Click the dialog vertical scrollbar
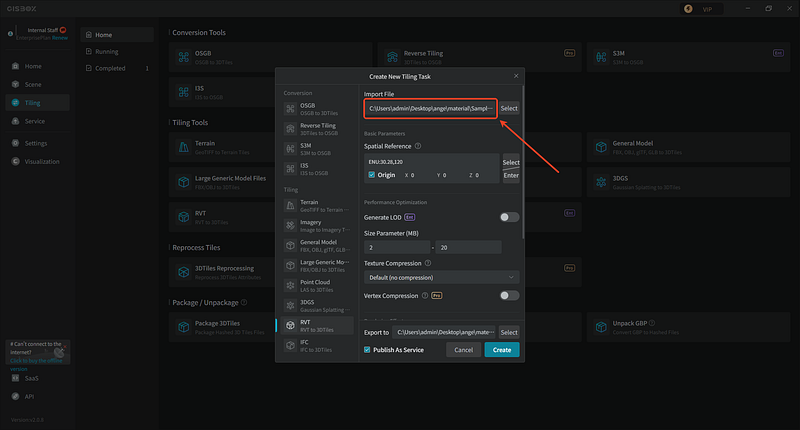800x430 pixels. 522,162
